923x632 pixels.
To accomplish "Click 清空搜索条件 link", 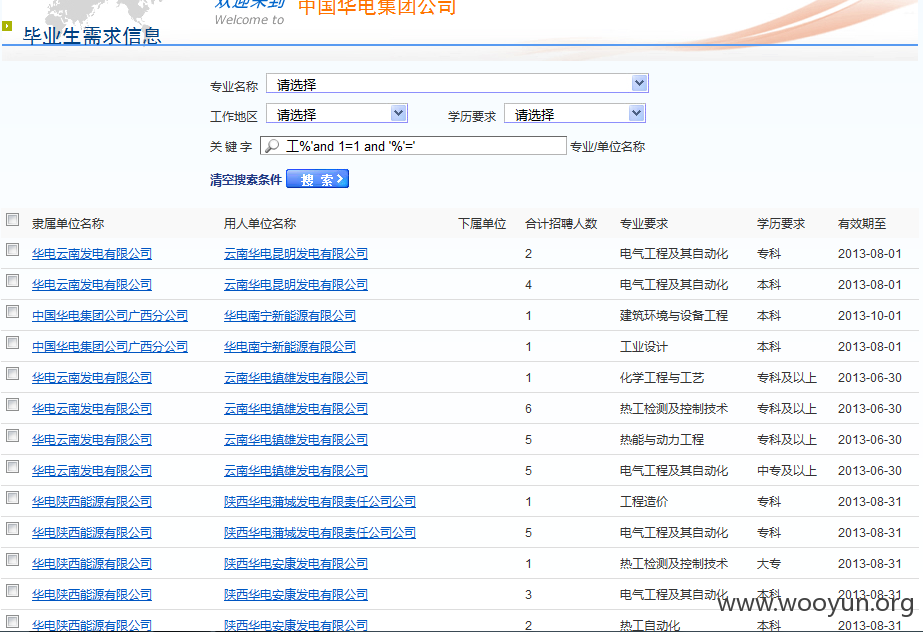I will click(x=245, y=179).
